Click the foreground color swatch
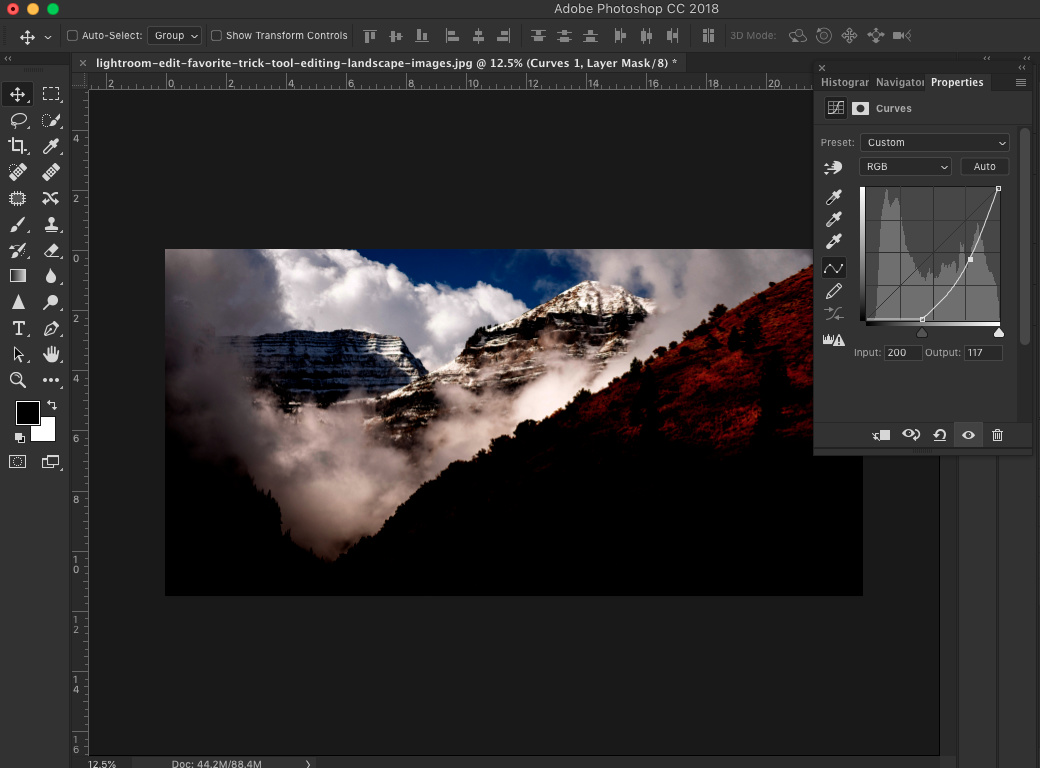 [x=27, y=412]
